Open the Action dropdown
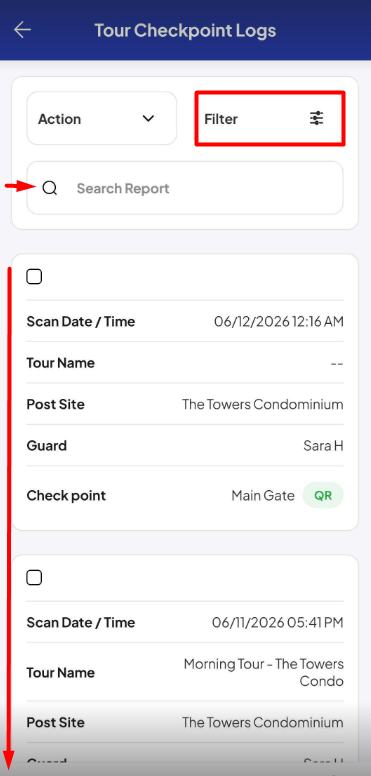Image resolution: width=371 pixels, height=776 pixels. click(101, 118)
